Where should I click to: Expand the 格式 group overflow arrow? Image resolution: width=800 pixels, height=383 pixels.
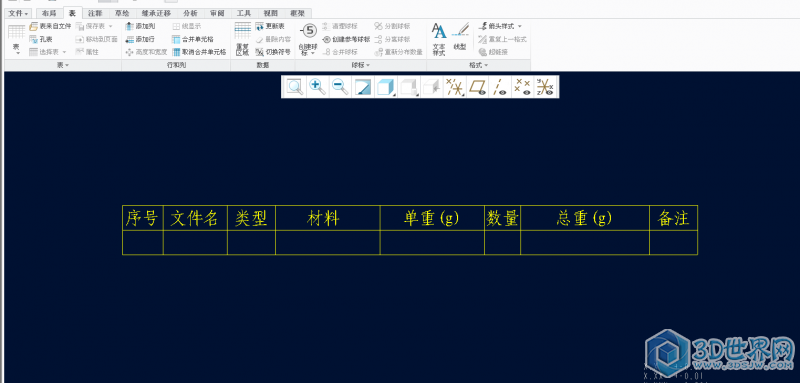click(486, 65)
